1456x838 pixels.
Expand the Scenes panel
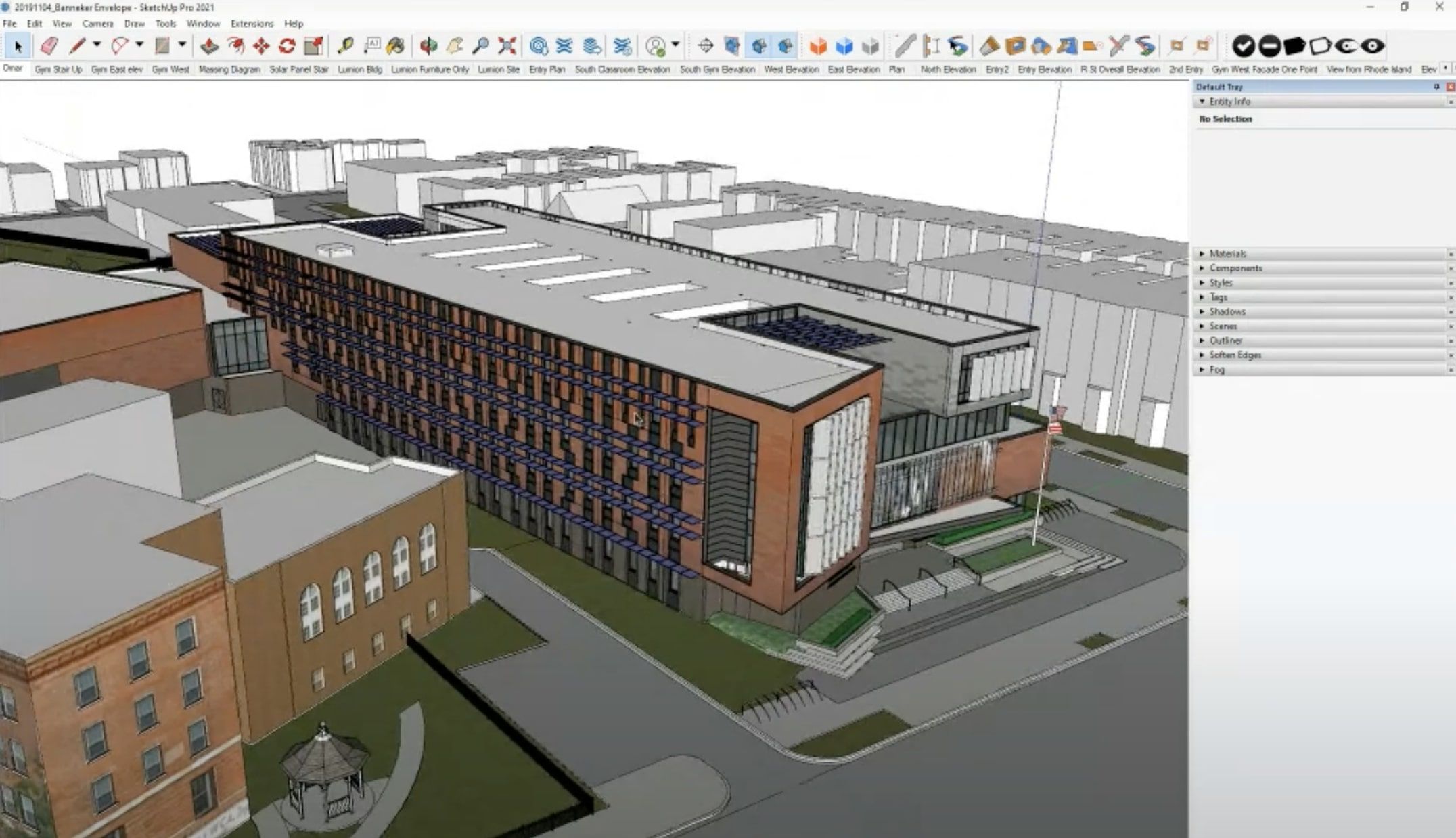(1202, 326)
